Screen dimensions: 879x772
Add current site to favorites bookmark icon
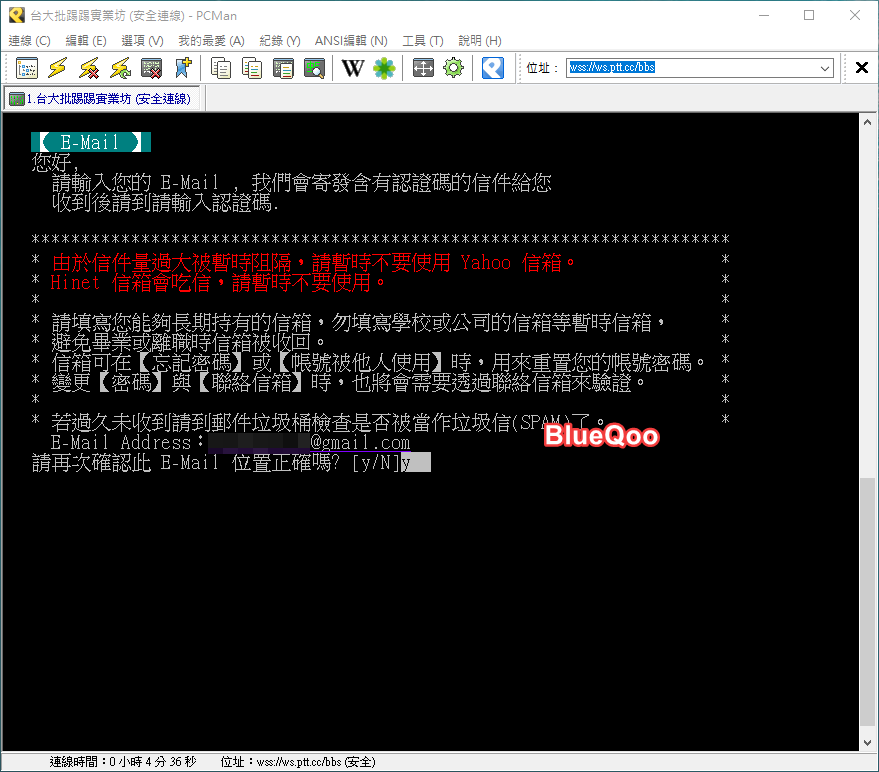(182, 68)
